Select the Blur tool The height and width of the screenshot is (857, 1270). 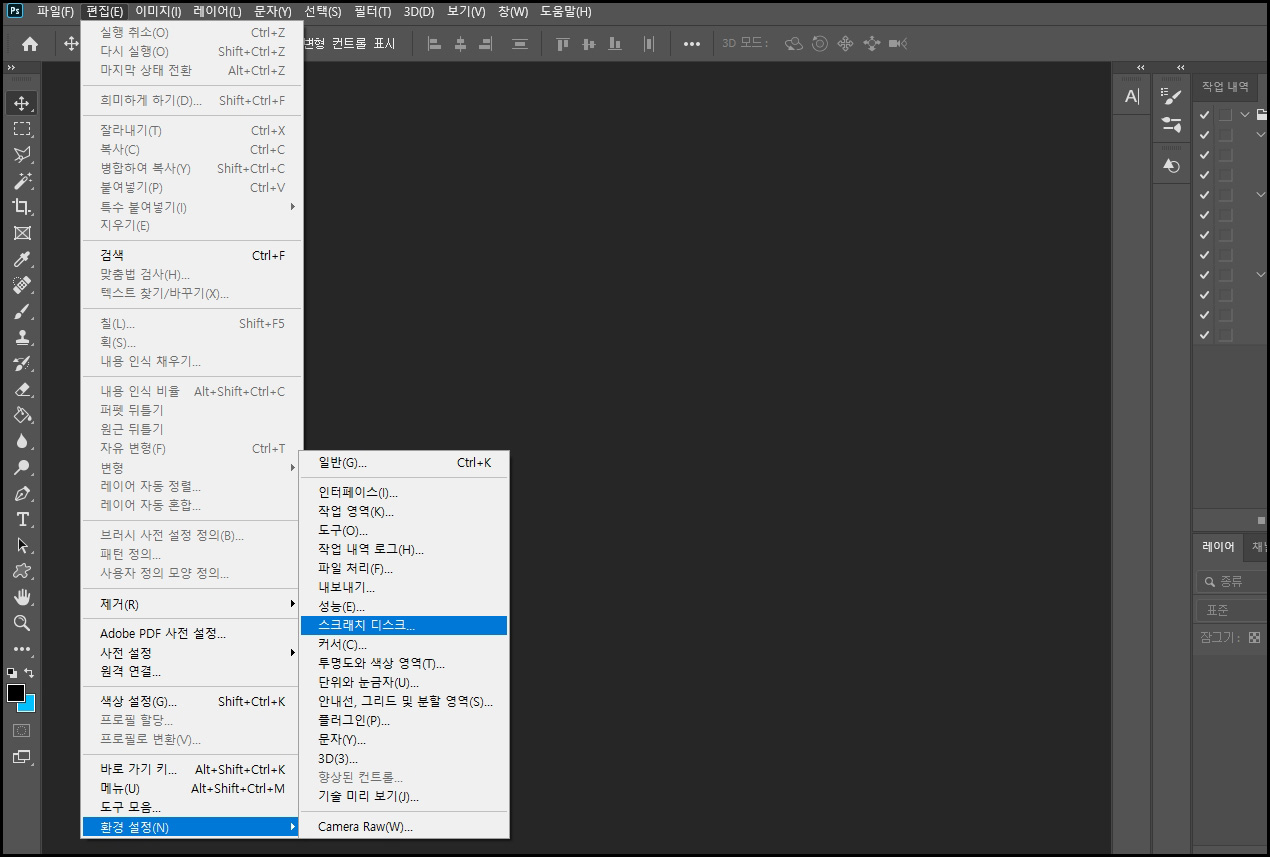click(22, 442)
